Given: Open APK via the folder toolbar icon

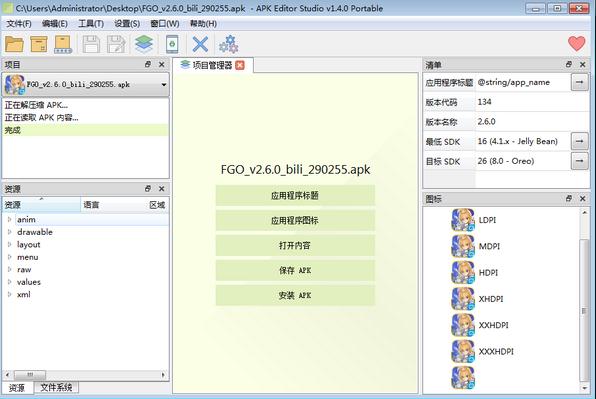Looking at the screenshot, I should click(x=14, y=44).
